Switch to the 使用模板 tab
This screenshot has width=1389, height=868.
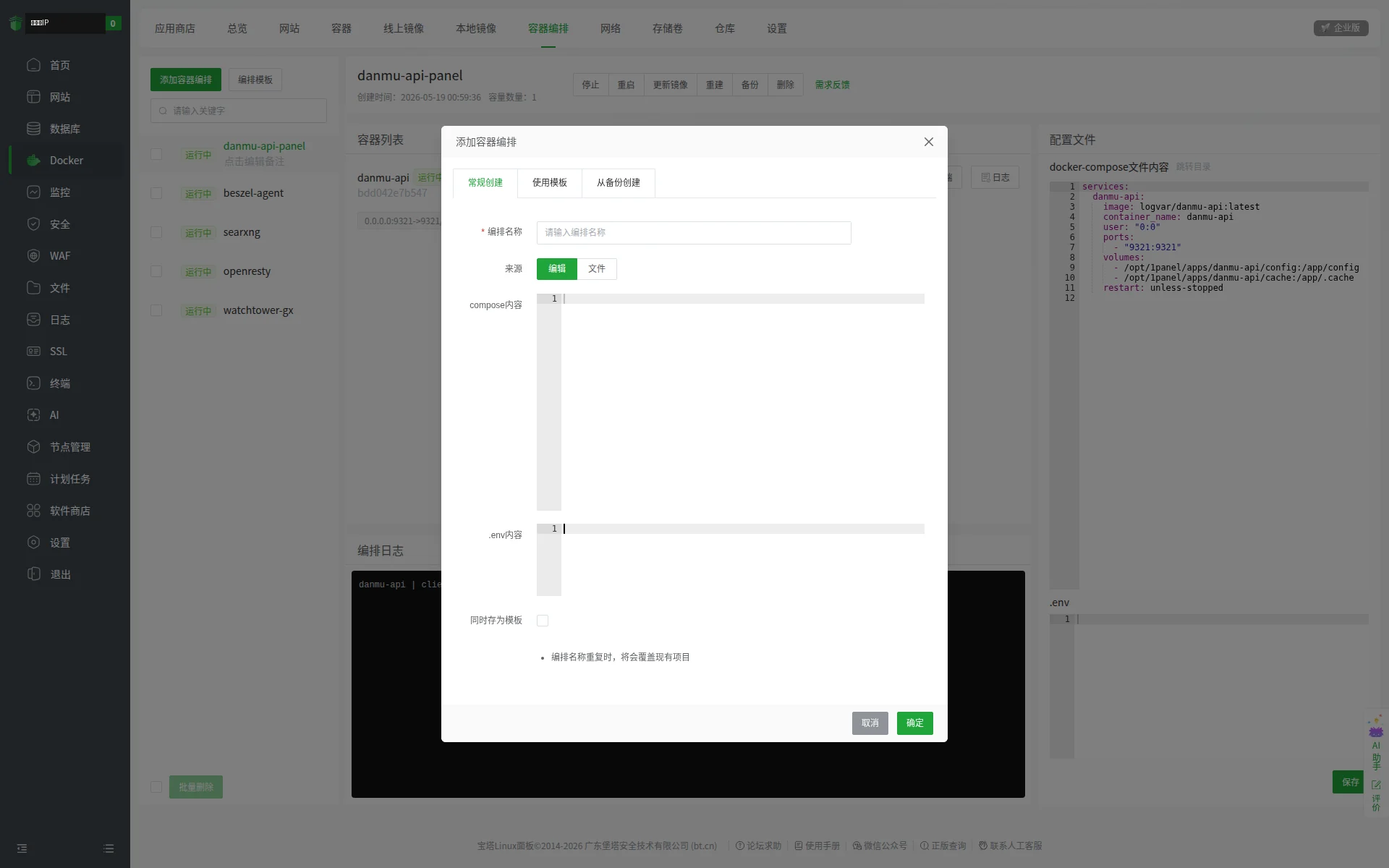click(x=550, y=183)
